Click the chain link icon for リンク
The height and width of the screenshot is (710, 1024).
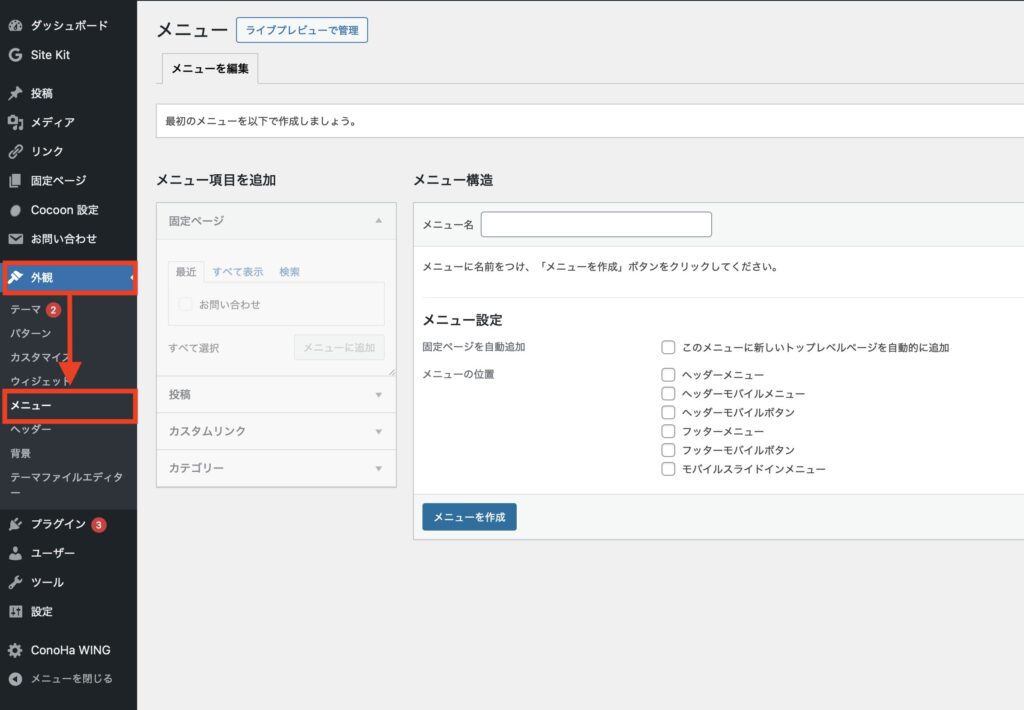point(15,152)
